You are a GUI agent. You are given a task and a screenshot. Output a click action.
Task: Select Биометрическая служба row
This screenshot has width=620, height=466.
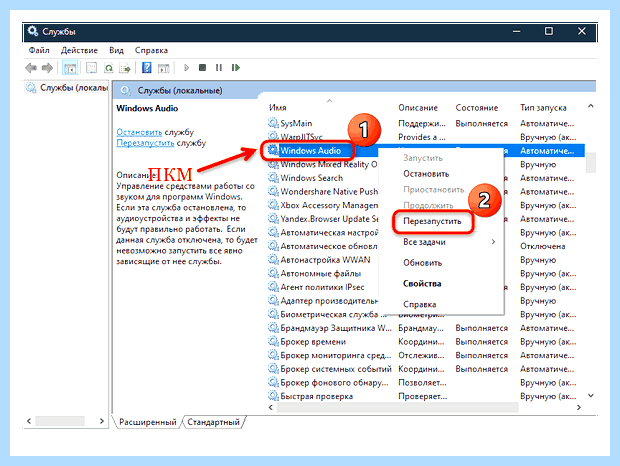[x=333, y=315]
